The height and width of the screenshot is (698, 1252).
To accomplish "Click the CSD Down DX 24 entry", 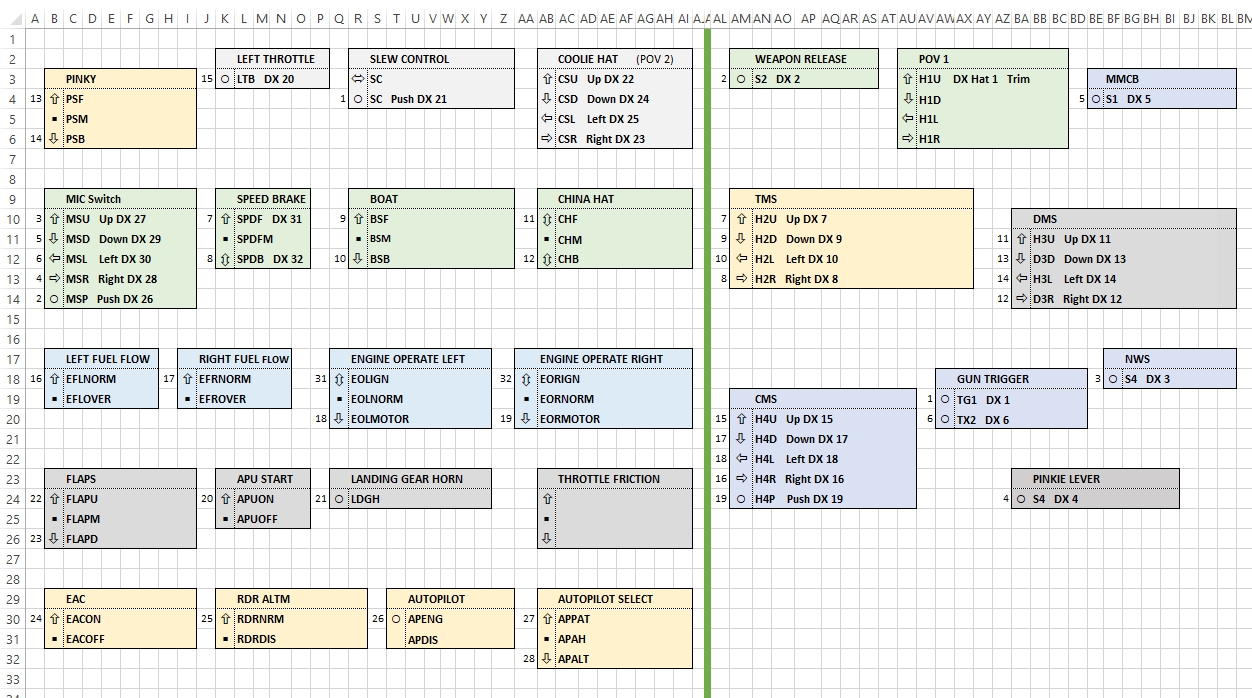I will coord(623,99).
